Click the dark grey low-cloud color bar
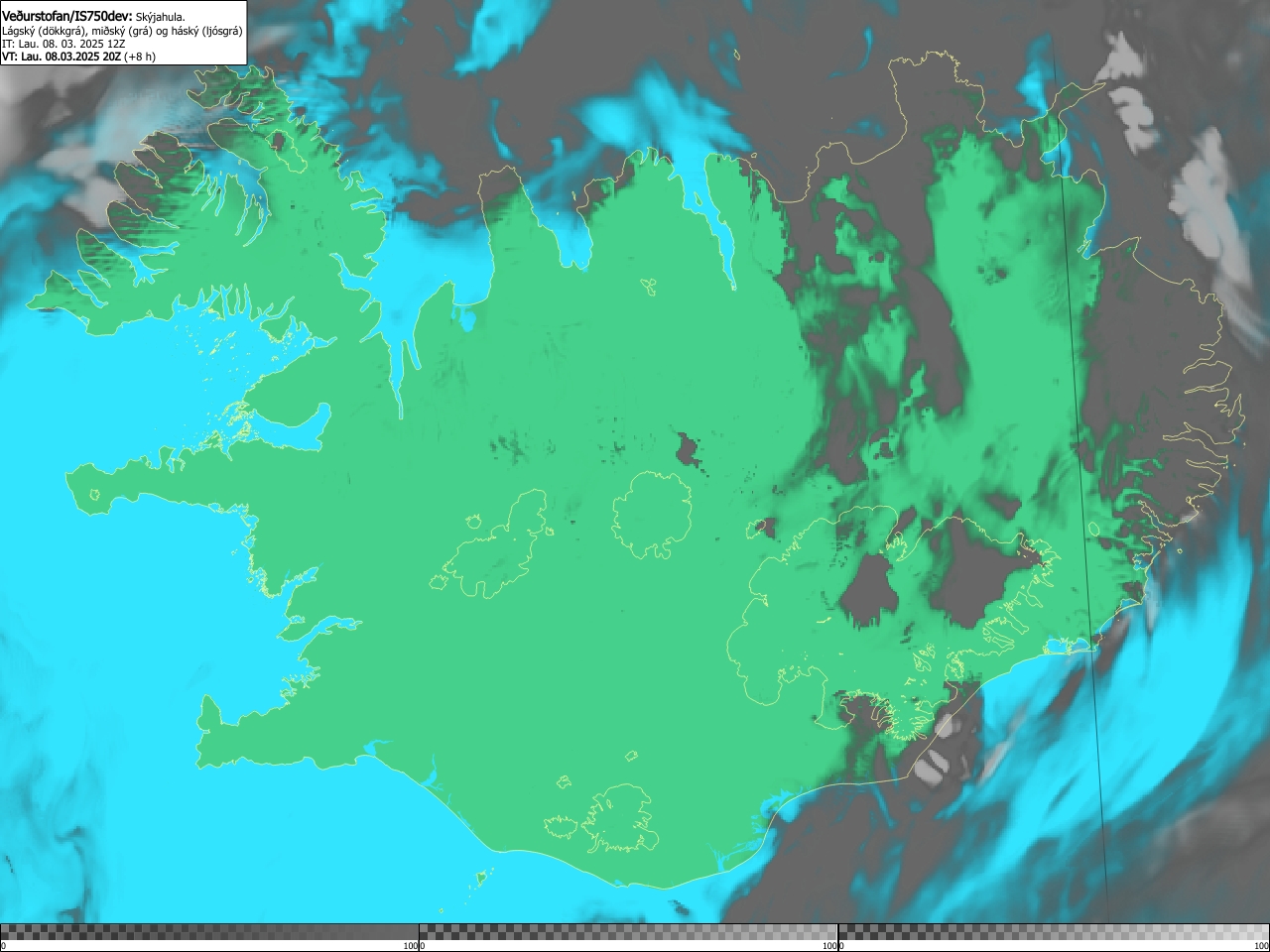This screenshot has height=952, width=1270. [209, 932]
